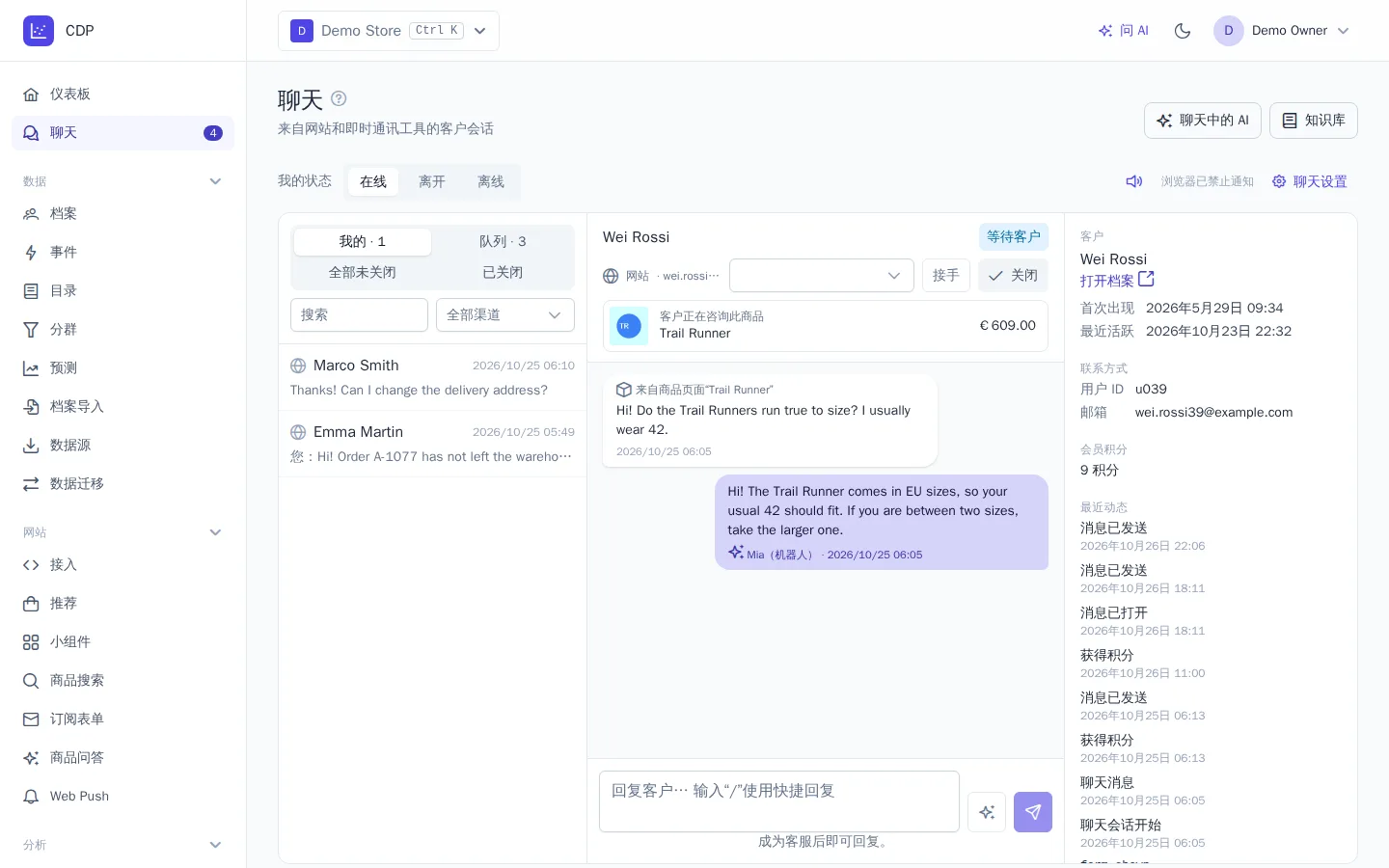Click 打开档案 profile link

pyautogui.click(x=1117, y=281)
